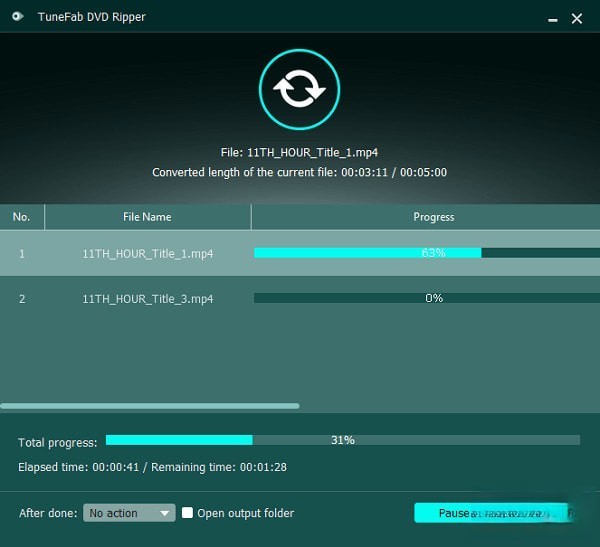Image resolution: width=600 pixels, height=547 pixels.
Task: Click the TuneFab app logo icon
Action: [18, 16]
